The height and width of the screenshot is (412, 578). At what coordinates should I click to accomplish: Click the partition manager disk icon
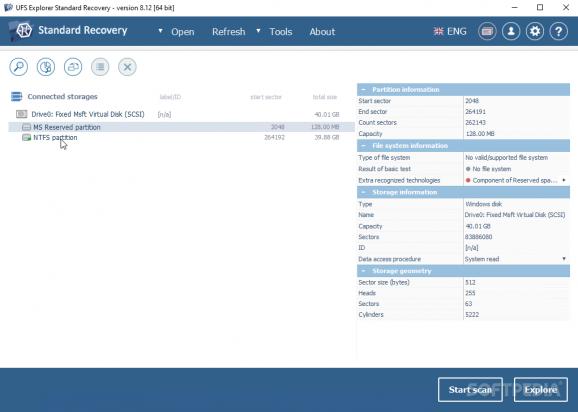coord(46,67)
